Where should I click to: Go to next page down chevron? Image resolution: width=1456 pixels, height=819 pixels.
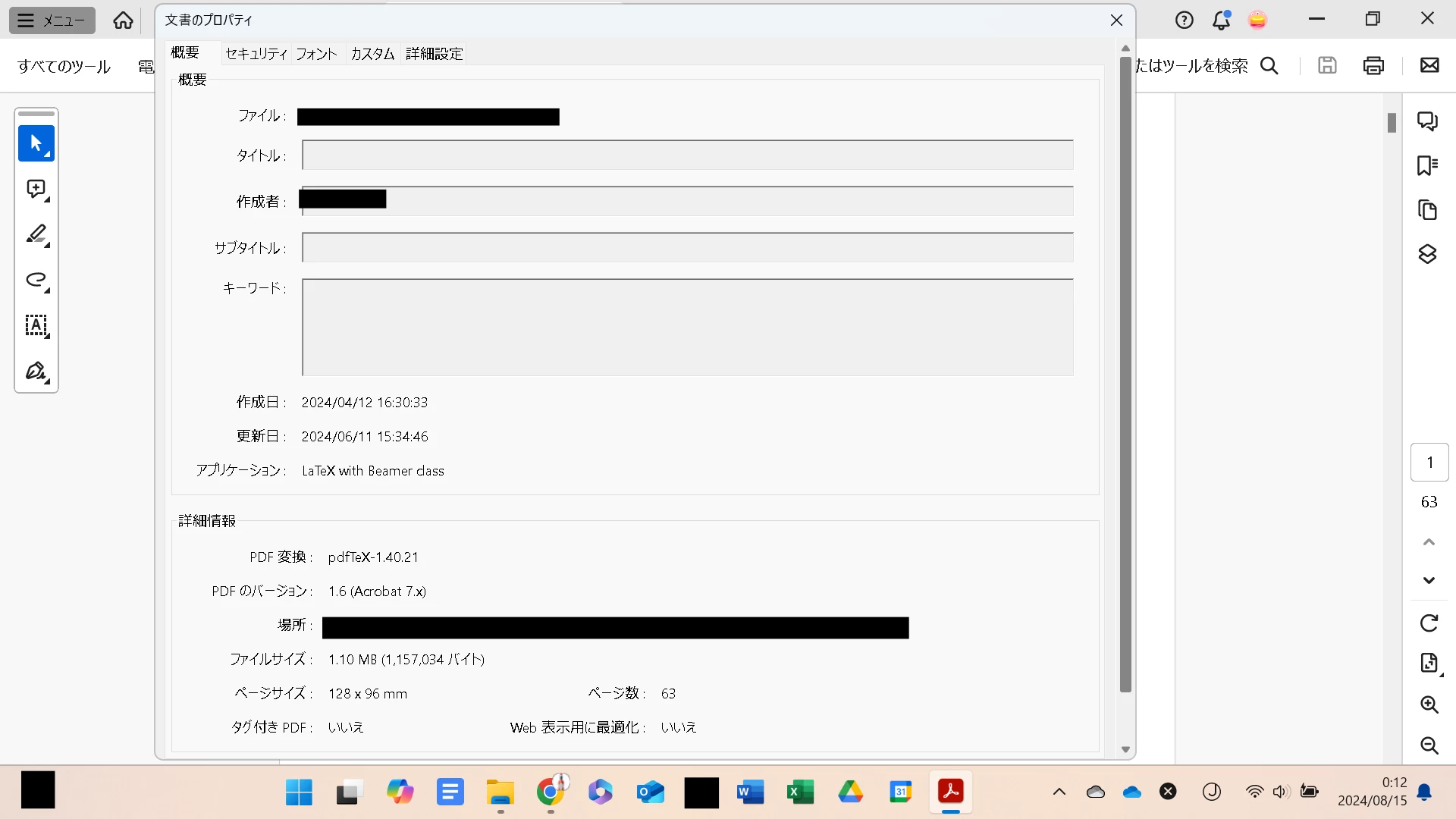pos(1429,580)
